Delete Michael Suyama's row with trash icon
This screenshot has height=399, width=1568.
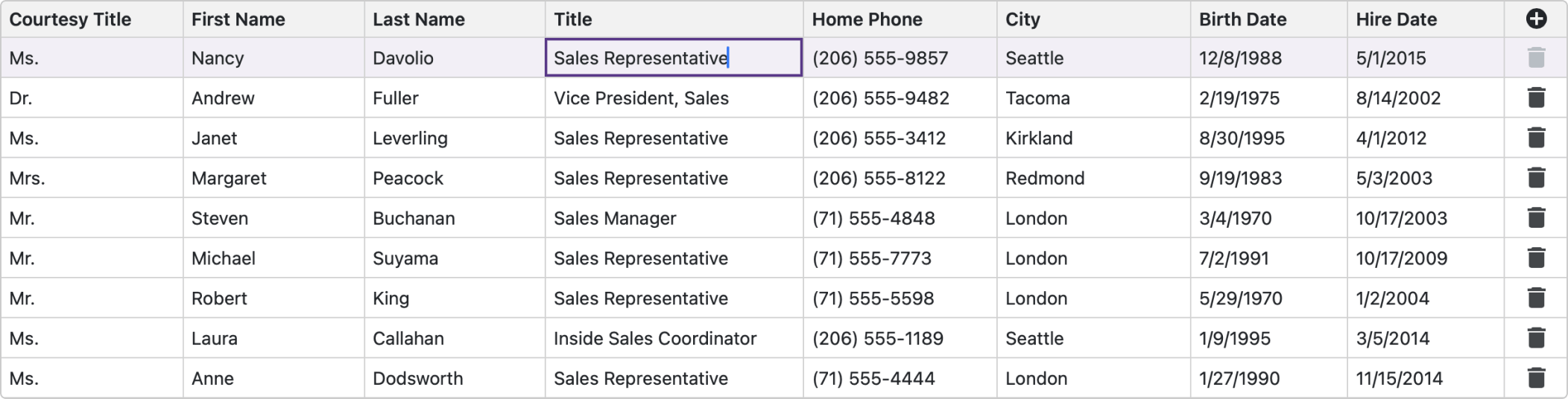click(x=1536, y=258)
